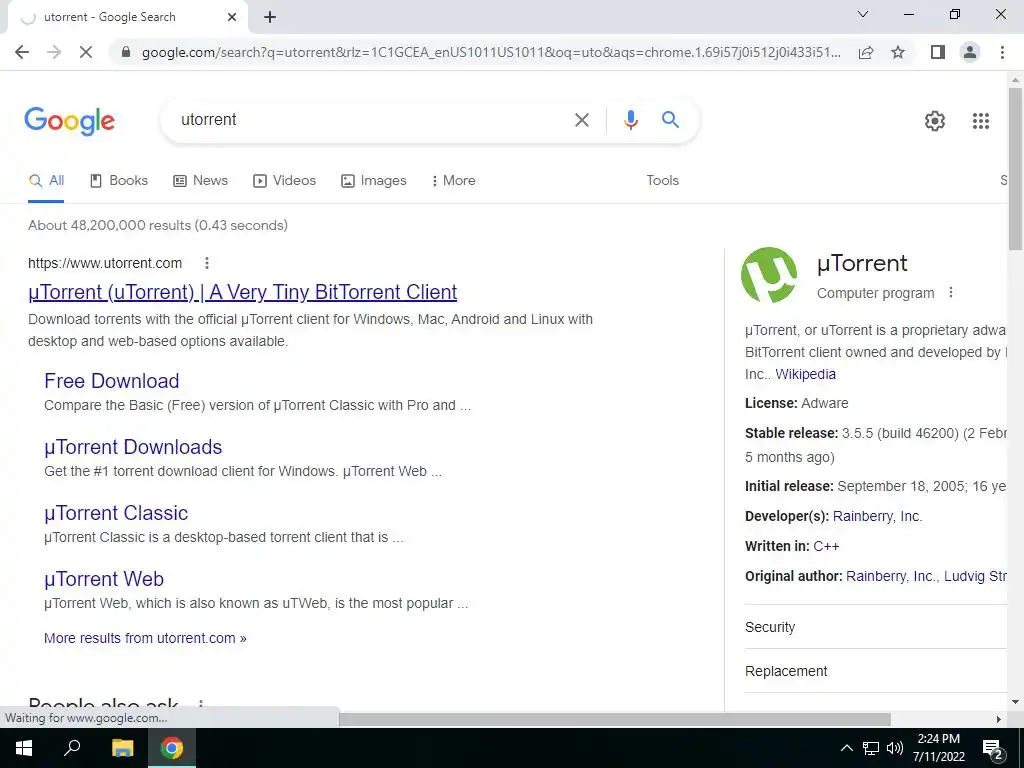Click the magnifier search button
This screenshot has height=768, width=1024.
pyautogui.click(x=670, y=120)
